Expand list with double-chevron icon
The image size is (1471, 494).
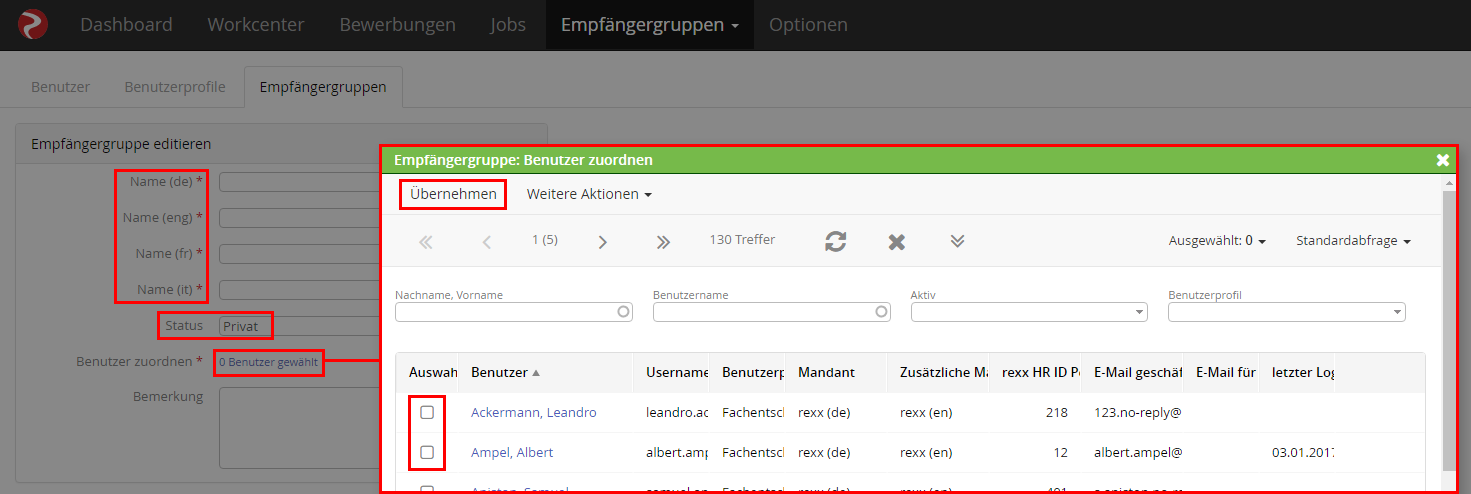(x=957, y=241)
